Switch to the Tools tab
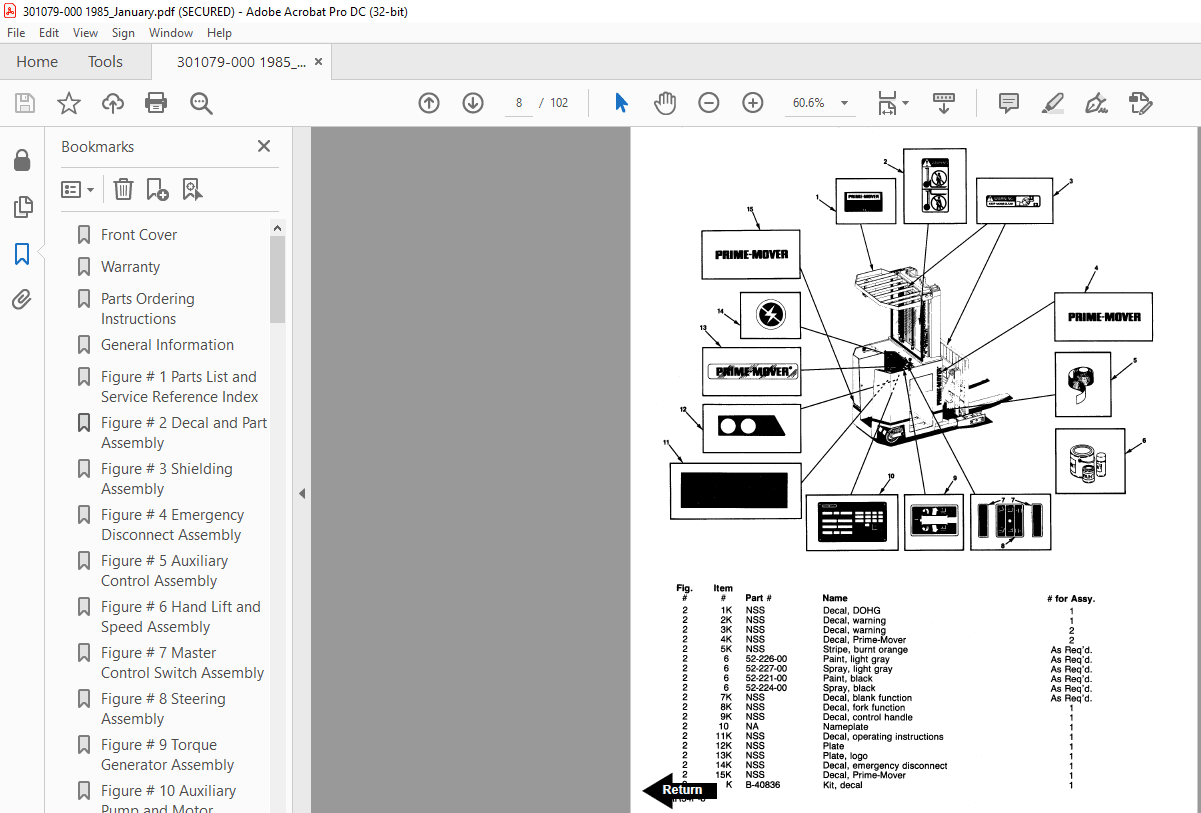The height and width of the screenshot is (813, 1201). (105, 61)
